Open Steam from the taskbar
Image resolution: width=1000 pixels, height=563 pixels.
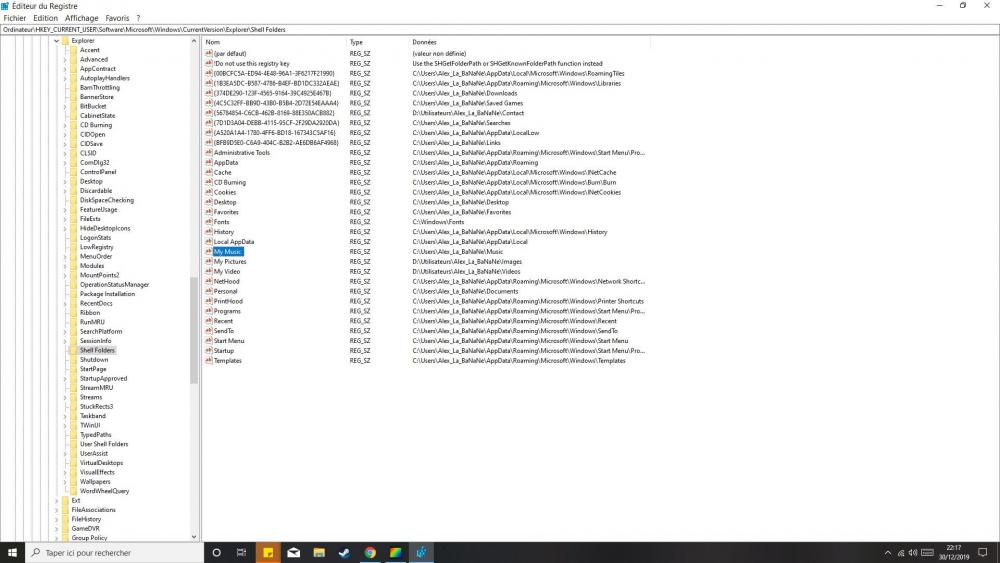[344, 553]
